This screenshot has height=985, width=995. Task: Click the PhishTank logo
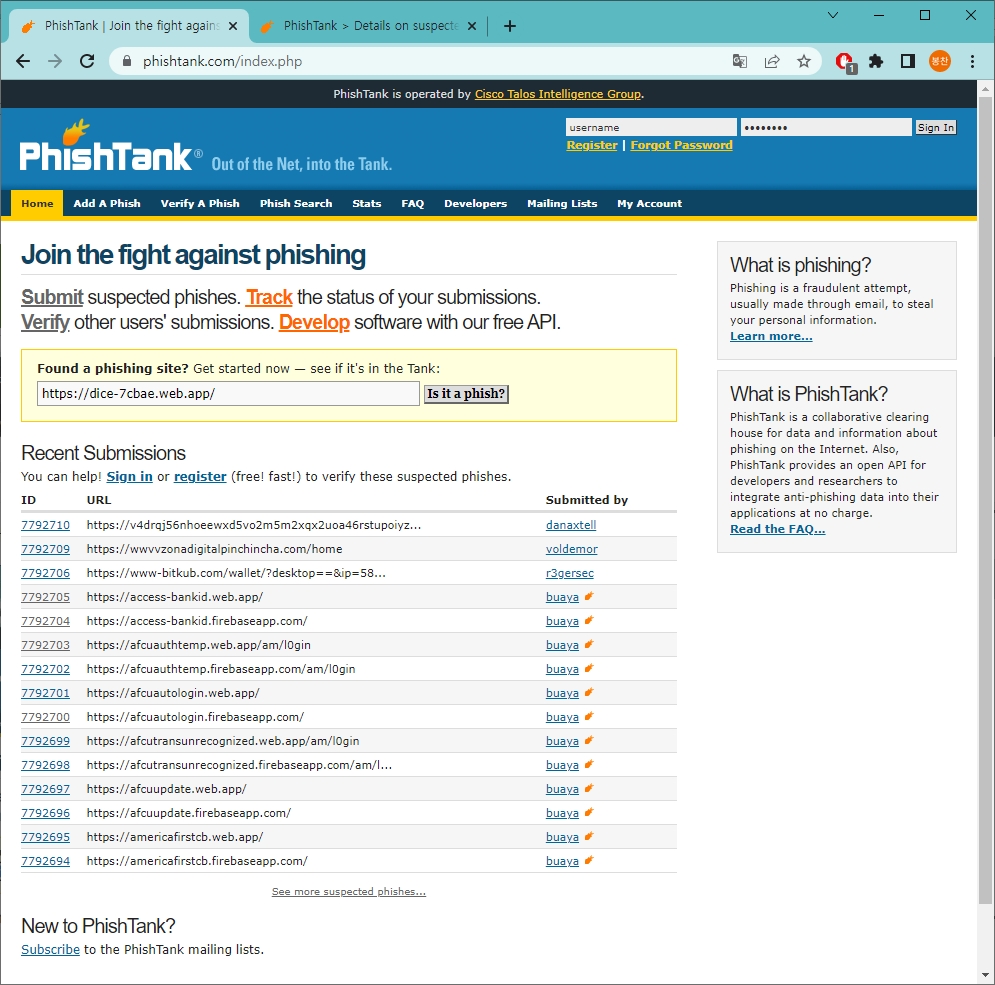coord(106,155)
